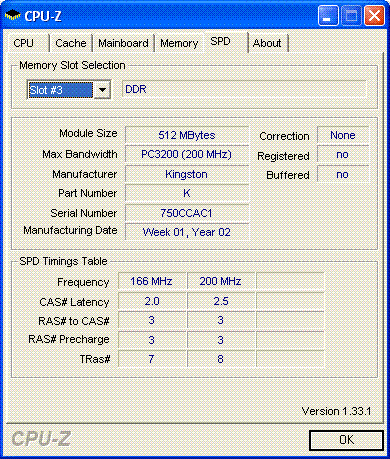Click the part number value K

point(187,193)
